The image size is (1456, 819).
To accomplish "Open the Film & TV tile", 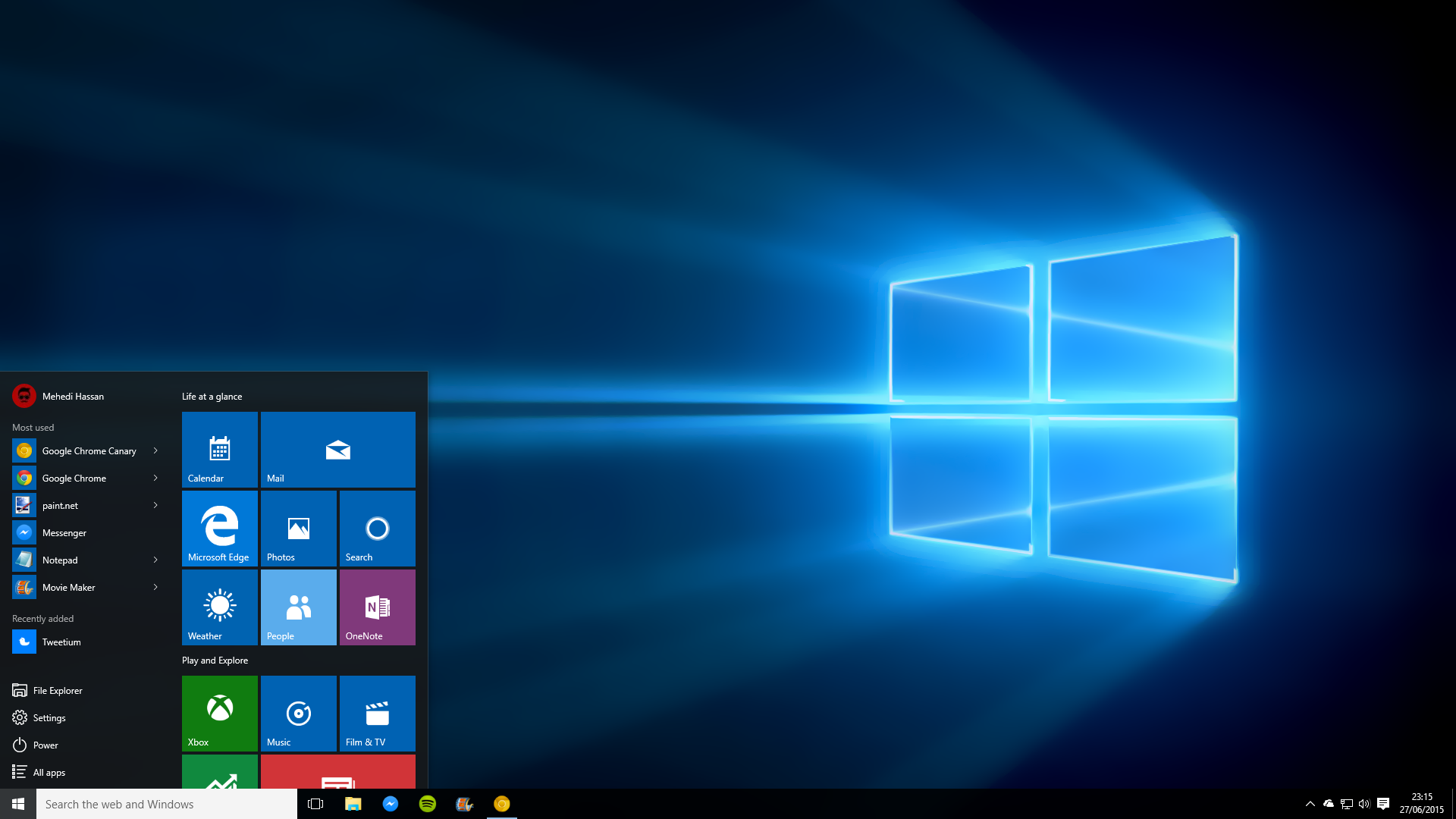I will (377, 712).
